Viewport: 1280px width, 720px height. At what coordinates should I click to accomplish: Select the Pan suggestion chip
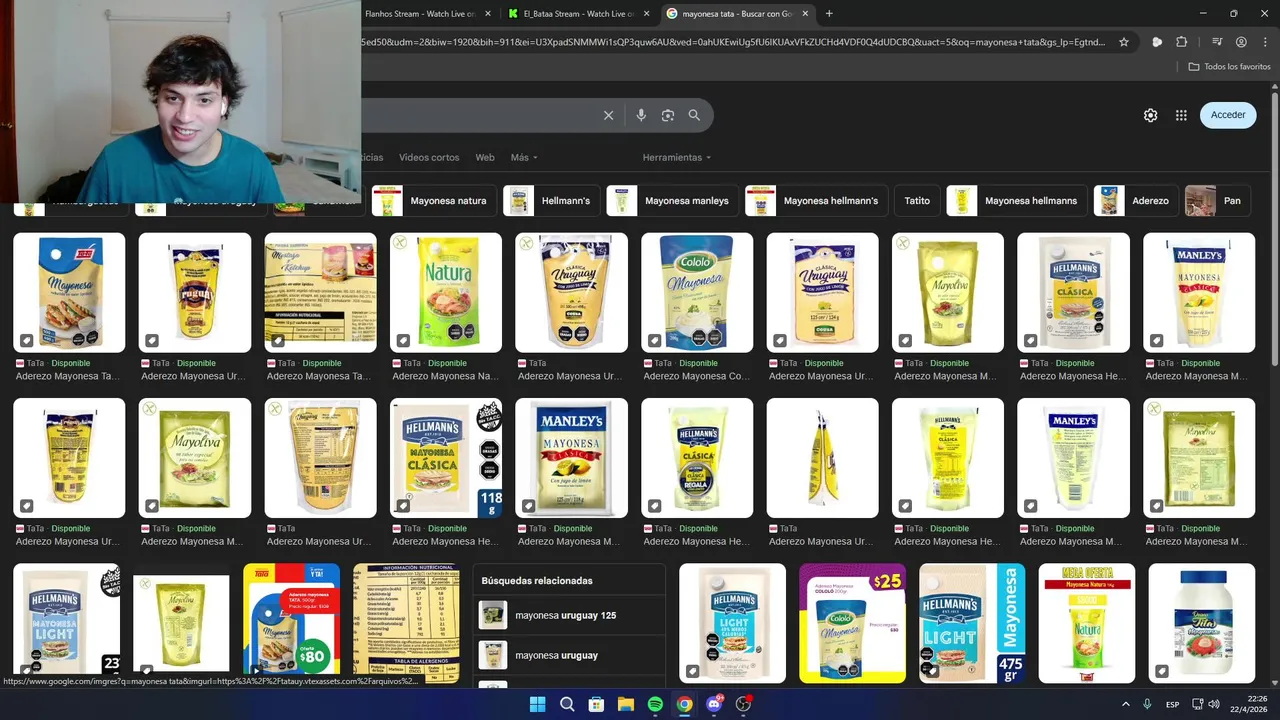[x=1217, y=201]
